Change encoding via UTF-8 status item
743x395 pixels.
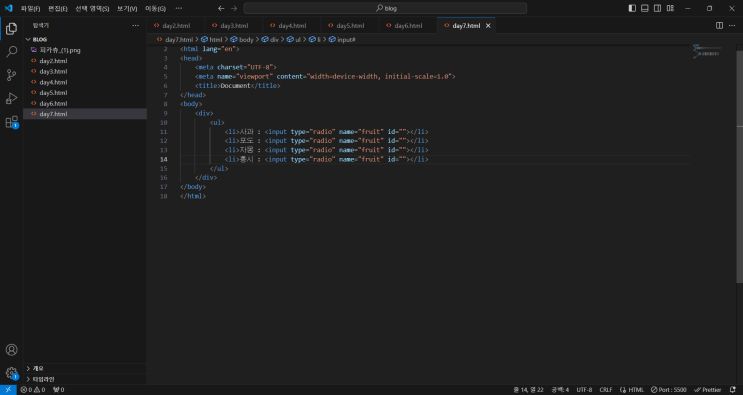[584, 390]
